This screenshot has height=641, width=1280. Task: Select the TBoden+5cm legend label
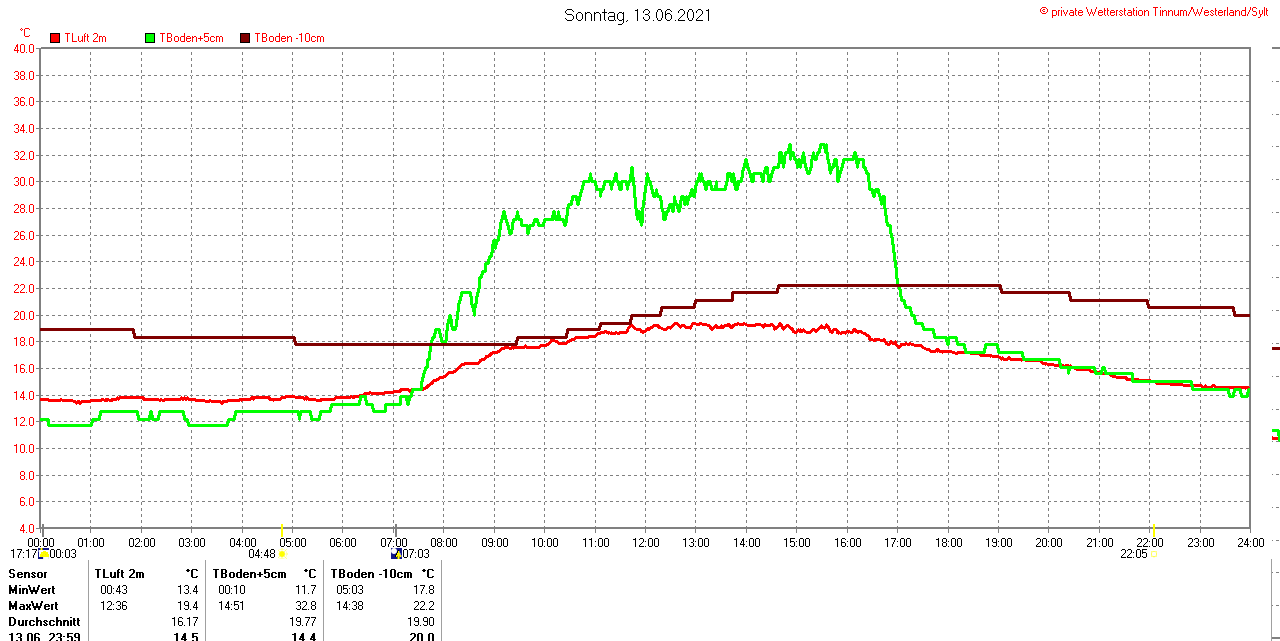tap(191, 38)
